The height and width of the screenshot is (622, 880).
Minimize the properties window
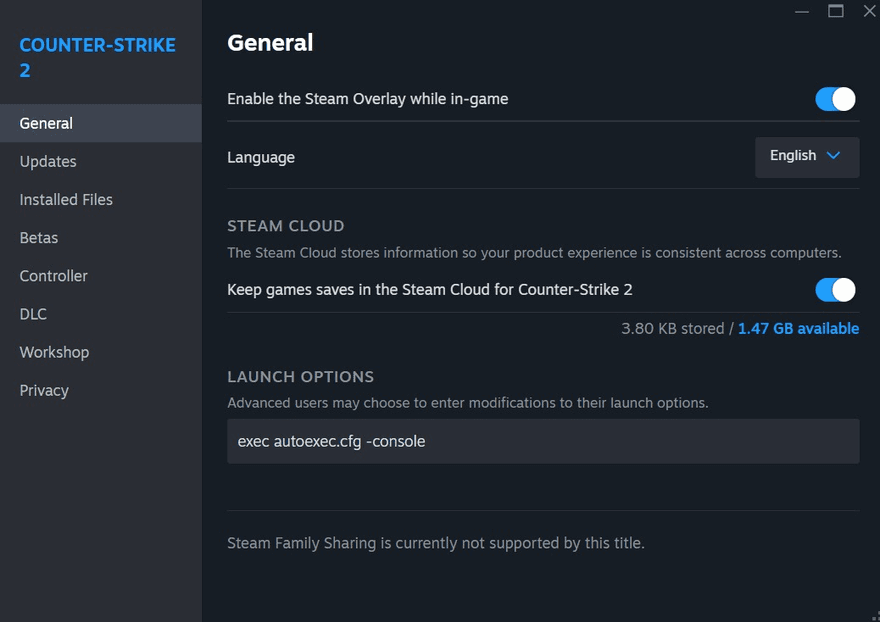coord(802,11)
